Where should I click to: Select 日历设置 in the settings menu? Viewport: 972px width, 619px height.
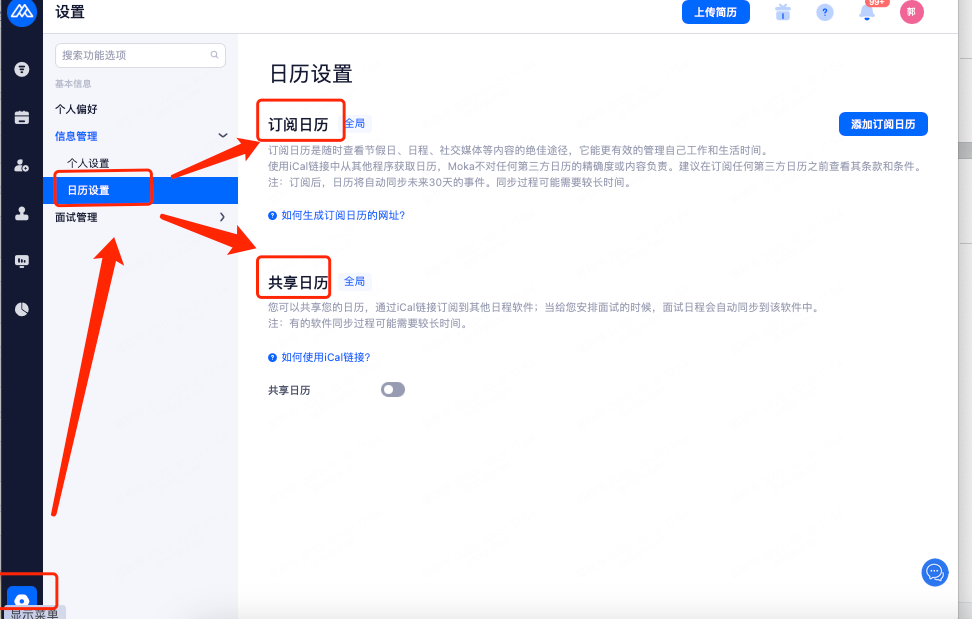click(89, 190)
